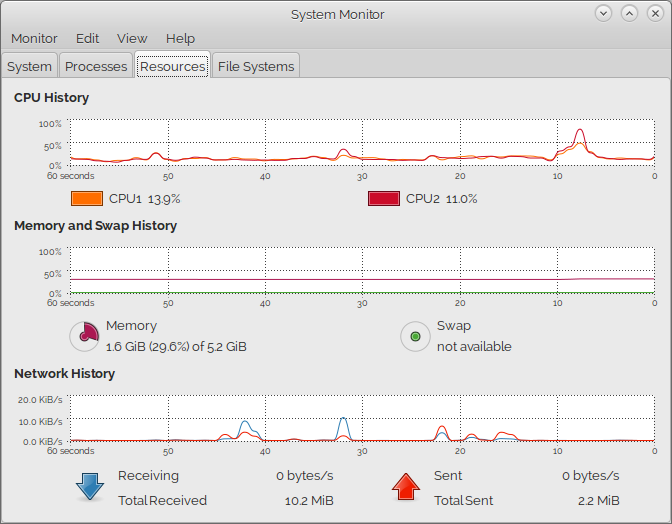Open the View menu

coord(132,38)
